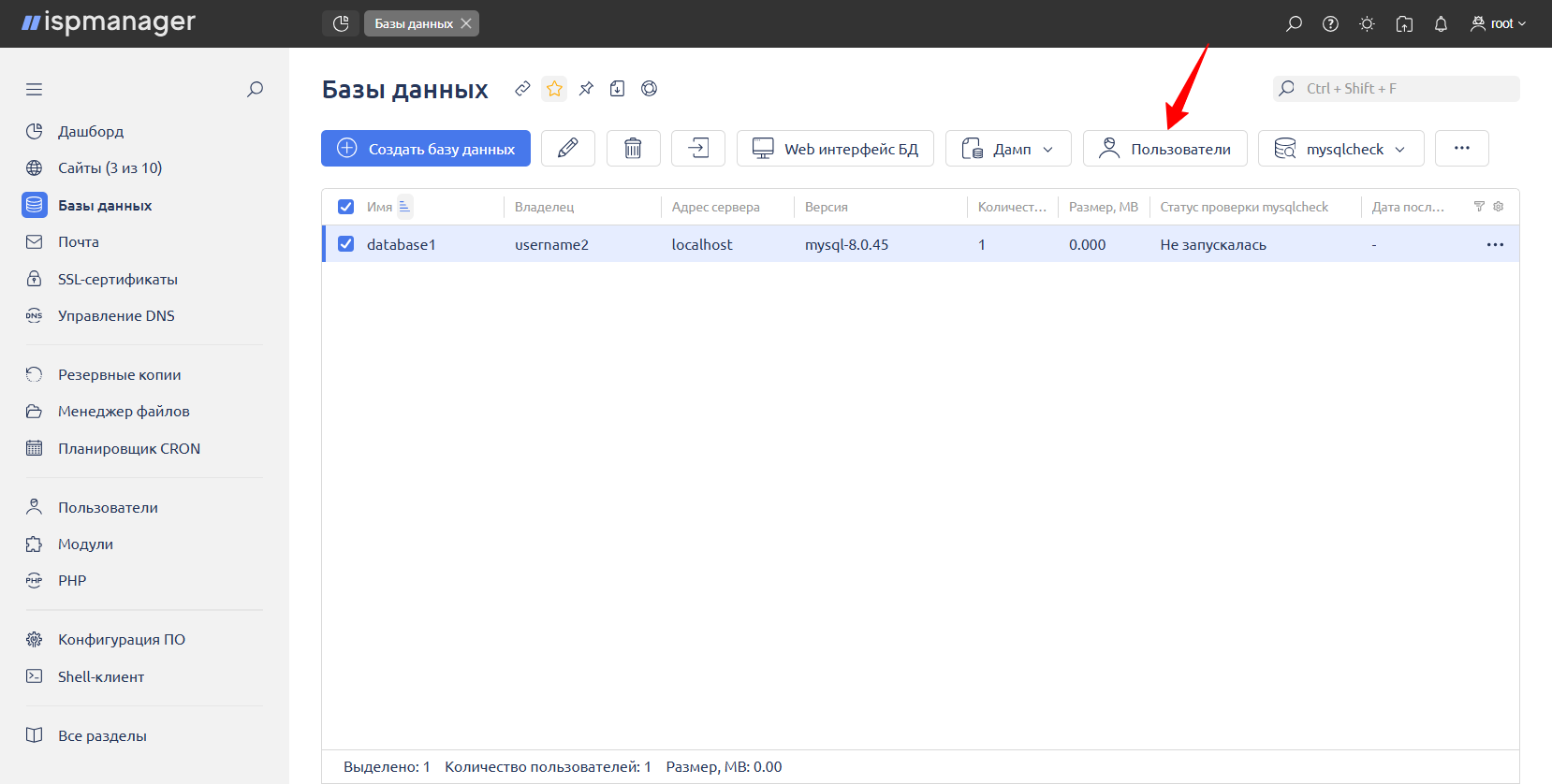Click the trash delete icon
1552x784 pixels.
pyautogui.click(x=633, y=148)
